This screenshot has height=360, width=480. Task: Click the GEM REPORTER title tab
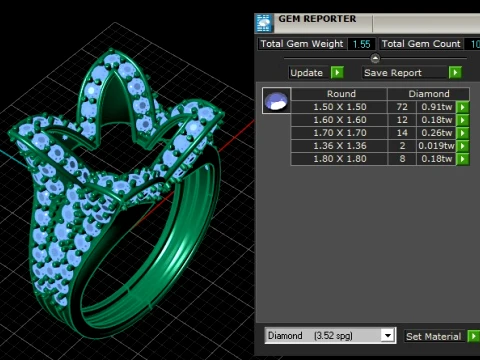tap(317, 19)
